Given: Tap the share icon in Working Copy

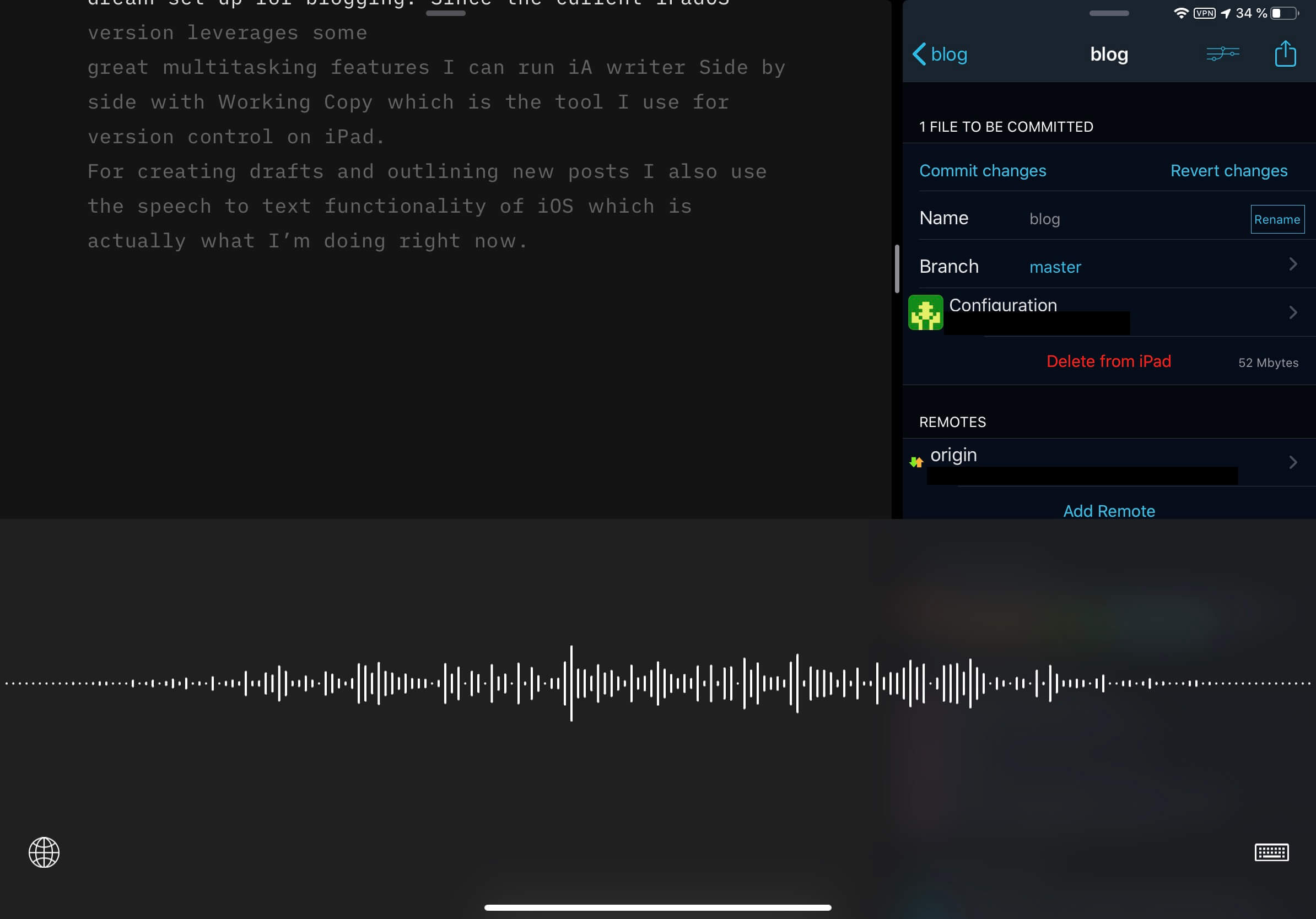Looking at the screenshot, I should (1285, 53).
